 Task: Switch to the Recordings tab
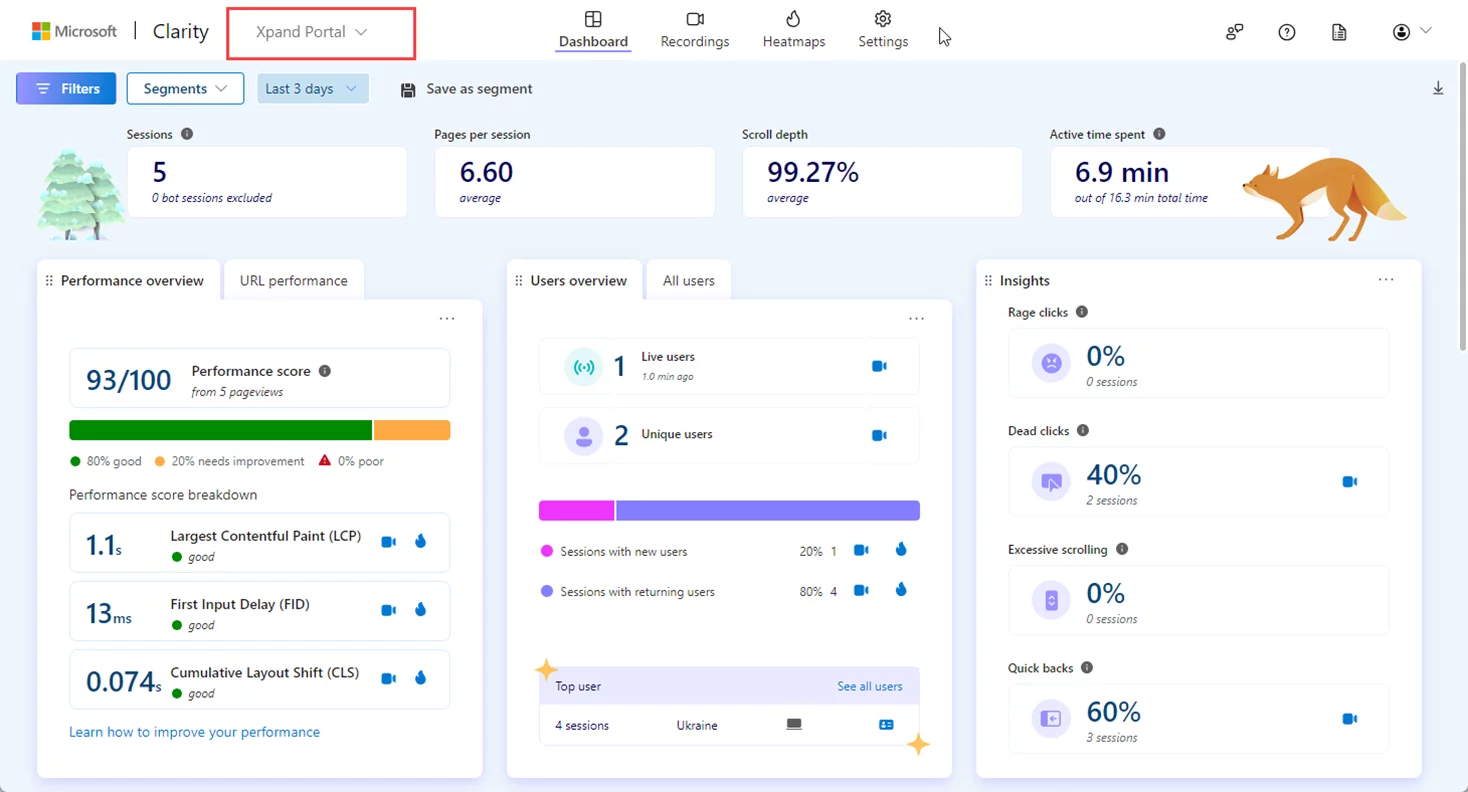[x=695, y=30]
